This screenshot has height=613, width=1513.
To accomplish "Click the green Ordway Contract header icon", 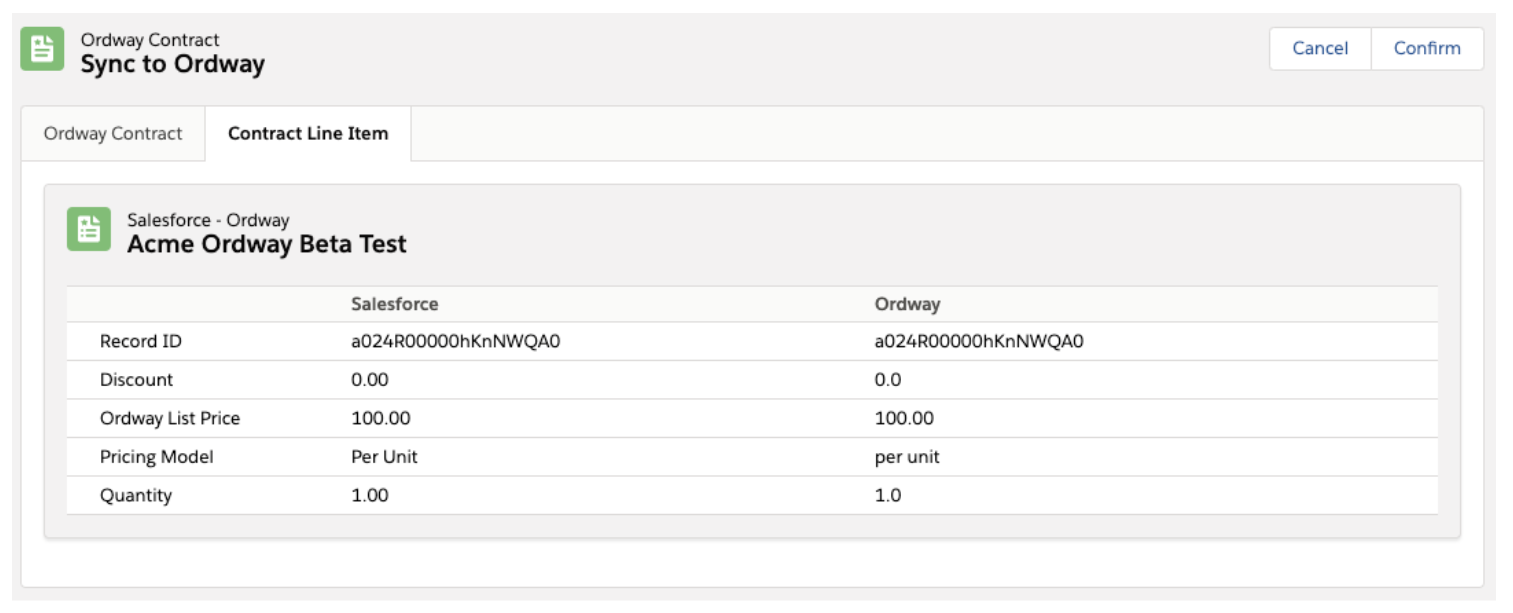I will [x=42, y=50].
